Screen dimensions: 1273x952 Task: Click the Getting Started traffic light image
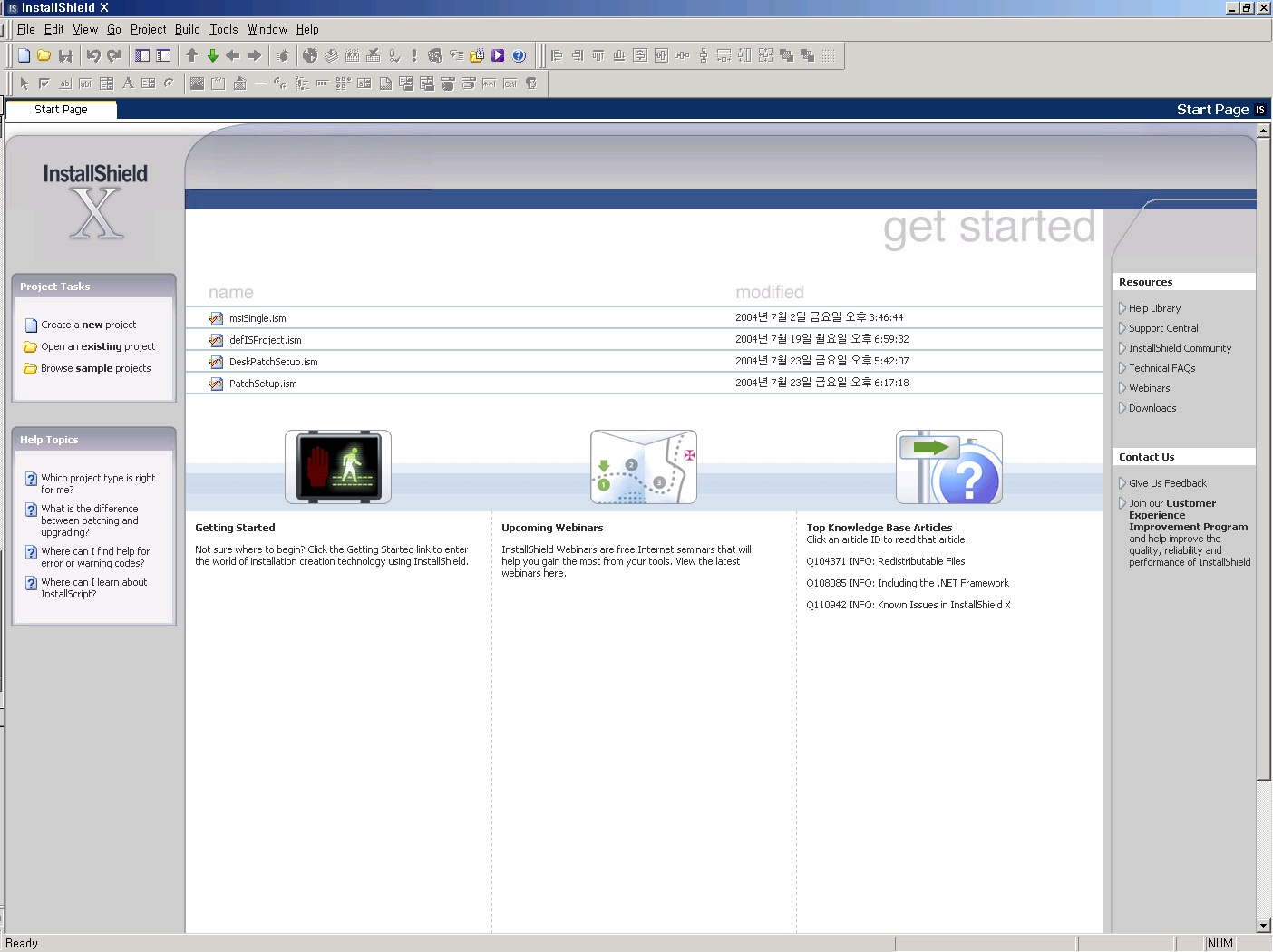[x=338, y=467]
